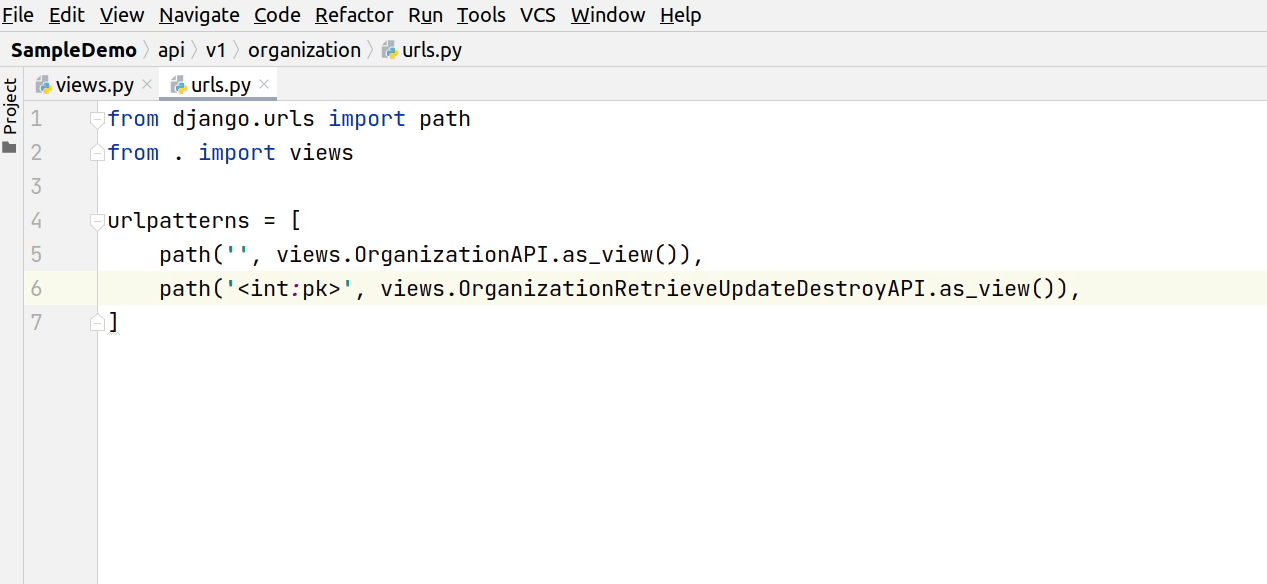Image resolution: width=1267 pixels, height=584 pixels.
Task: Open the Run menu
Action: coord(425,15)
